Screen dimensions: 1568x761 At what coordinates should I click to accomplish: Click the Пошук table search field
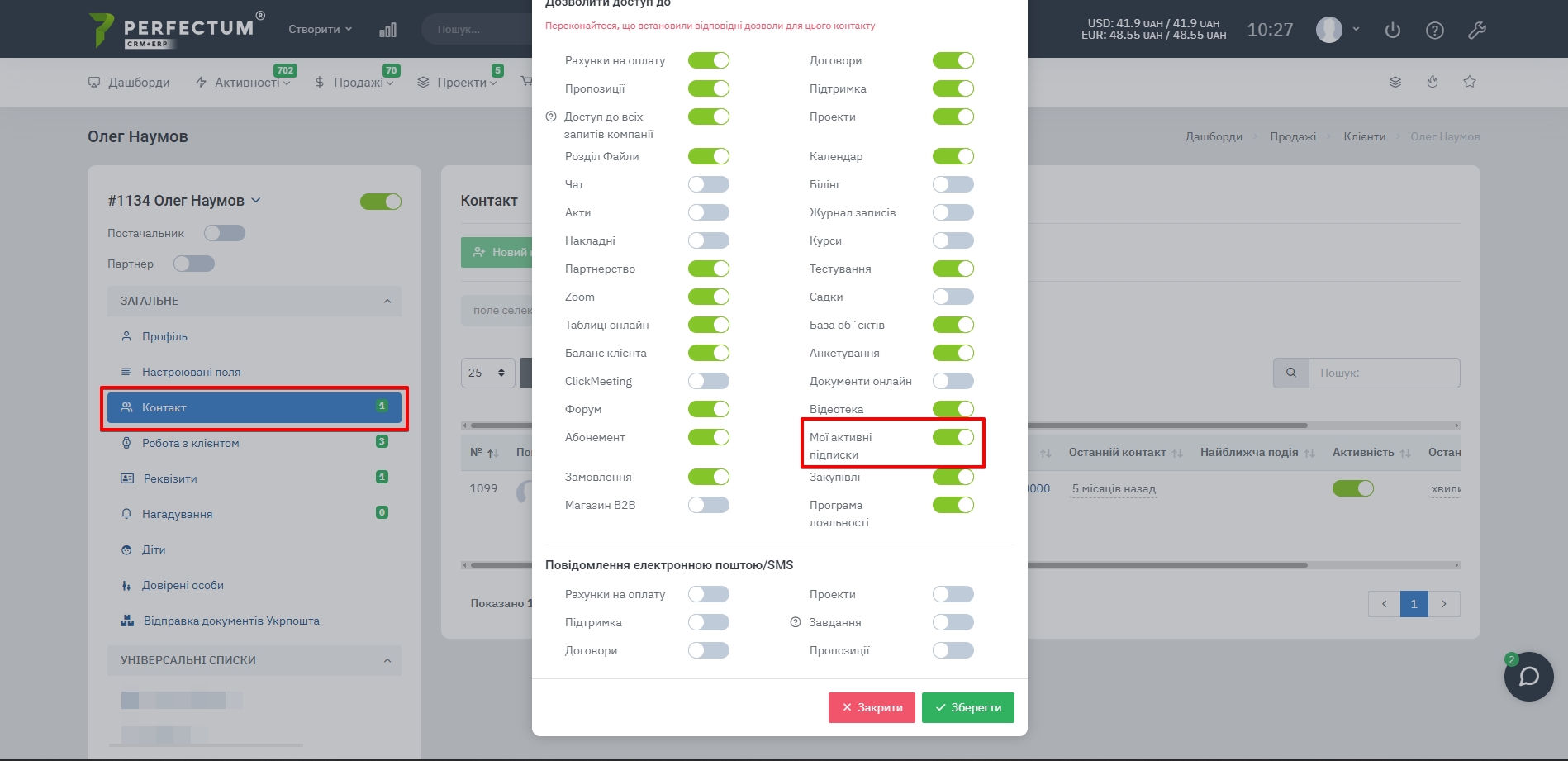(x=1384, y=373)
